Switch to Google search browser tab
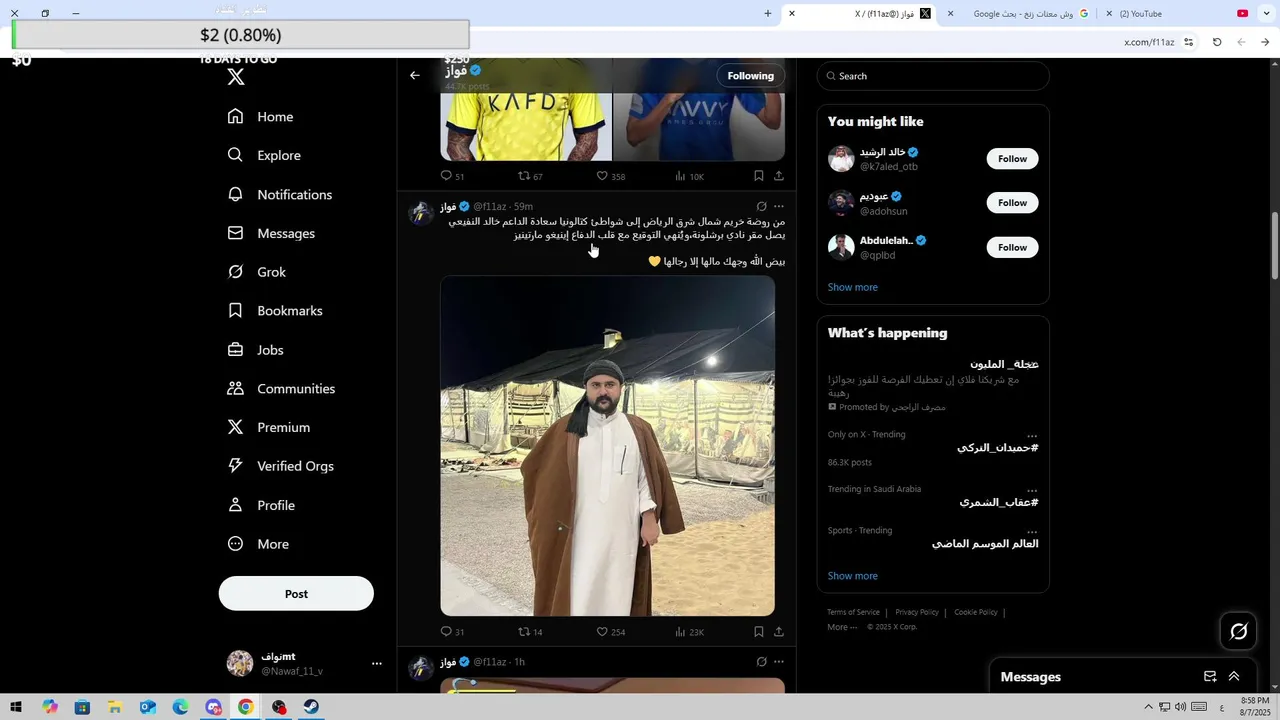 click(1020, 14)
